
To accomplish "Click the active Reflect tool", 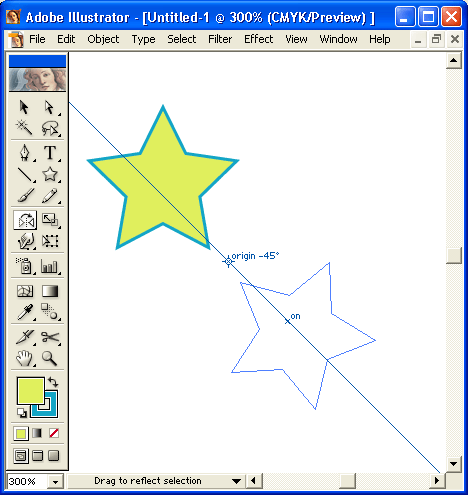I will pyautogui.click(x=25, y=220).
